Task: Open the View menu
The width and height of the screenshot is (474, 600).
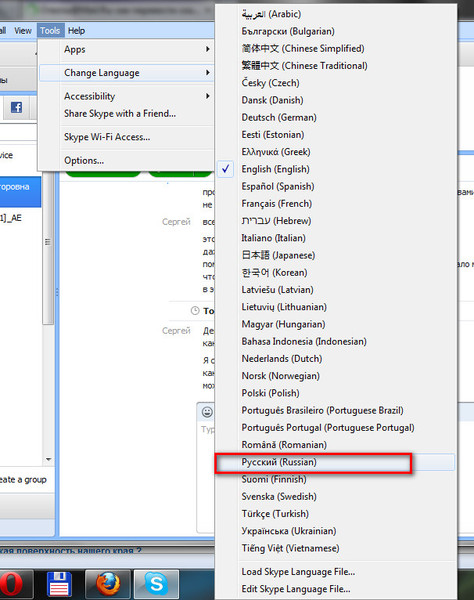Action: click(x=23, y=31)
